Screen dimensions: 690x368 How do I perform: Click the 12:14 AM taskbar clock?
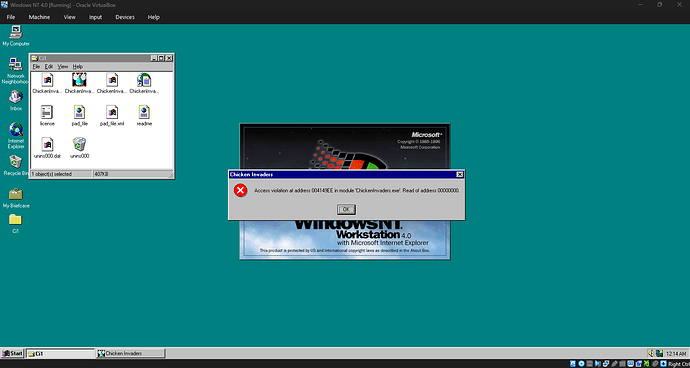click(x=676, y=353)
